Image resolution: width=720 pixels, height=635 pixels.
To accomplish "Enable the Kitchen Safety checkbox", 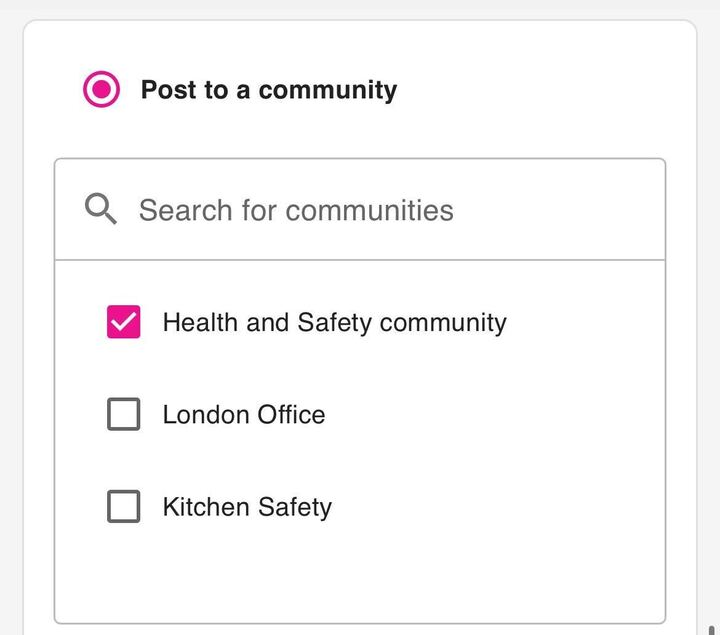I will point(124,507).
